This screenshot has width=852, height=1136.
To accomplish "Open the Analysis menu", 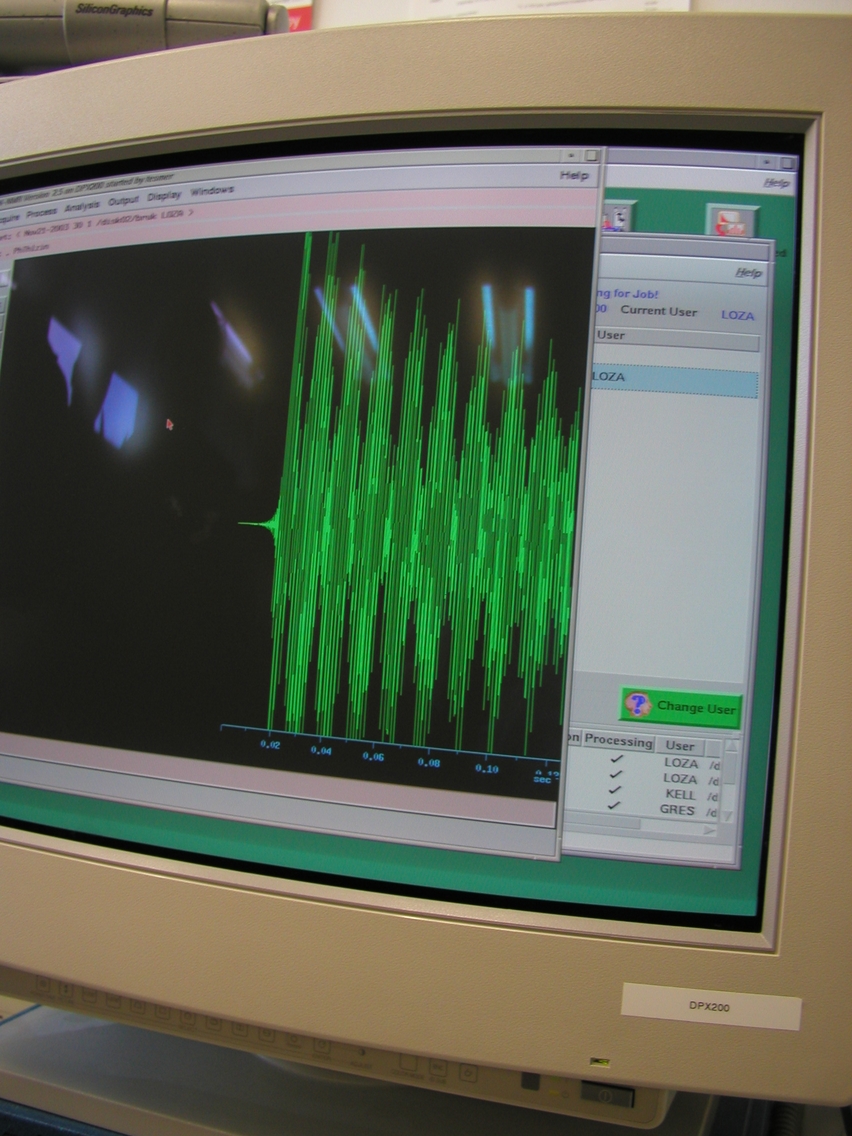I will (x=82, y=206).
